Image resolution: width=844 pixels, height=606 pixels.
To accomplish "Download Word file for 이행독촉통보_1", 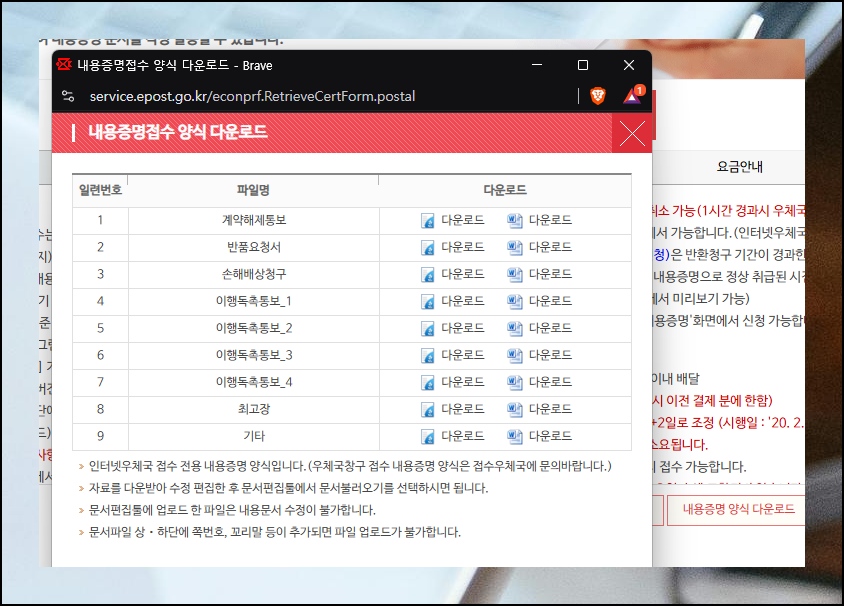I will [x=539, y=301].
